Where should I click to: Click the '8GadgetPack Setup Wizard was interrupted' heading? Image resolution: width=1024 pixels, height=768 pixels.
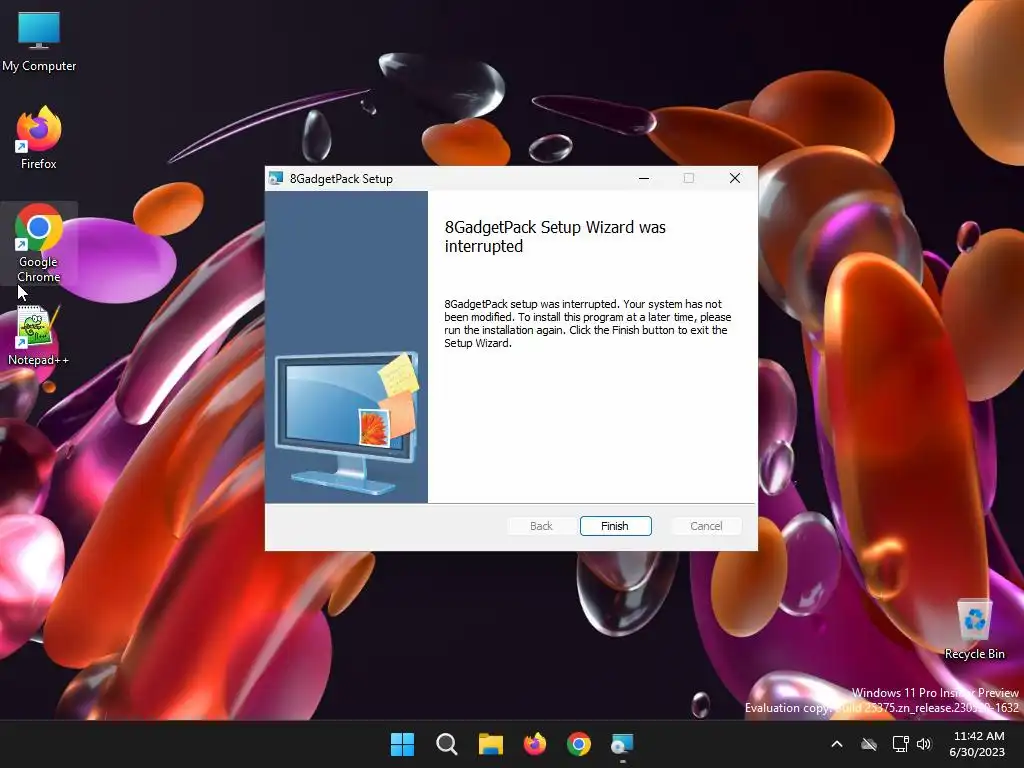555,236
